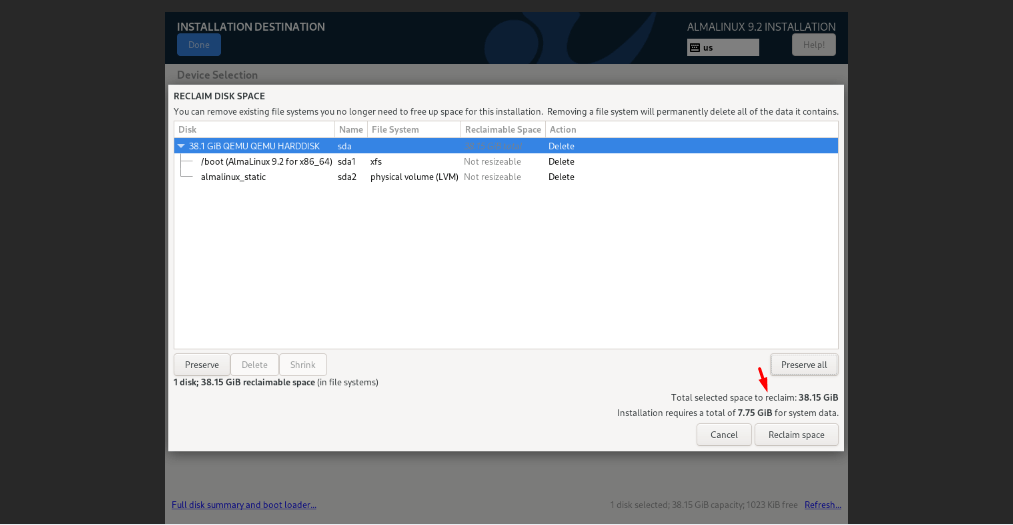Click the xfs file system cell

click(376, 161)
